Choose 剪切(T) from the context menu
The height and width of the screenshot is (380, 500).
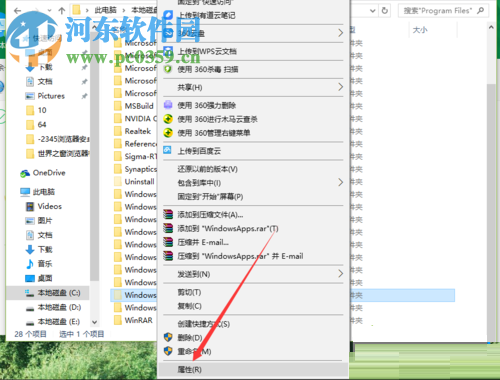pyautogui.click(x=189, y=292)
